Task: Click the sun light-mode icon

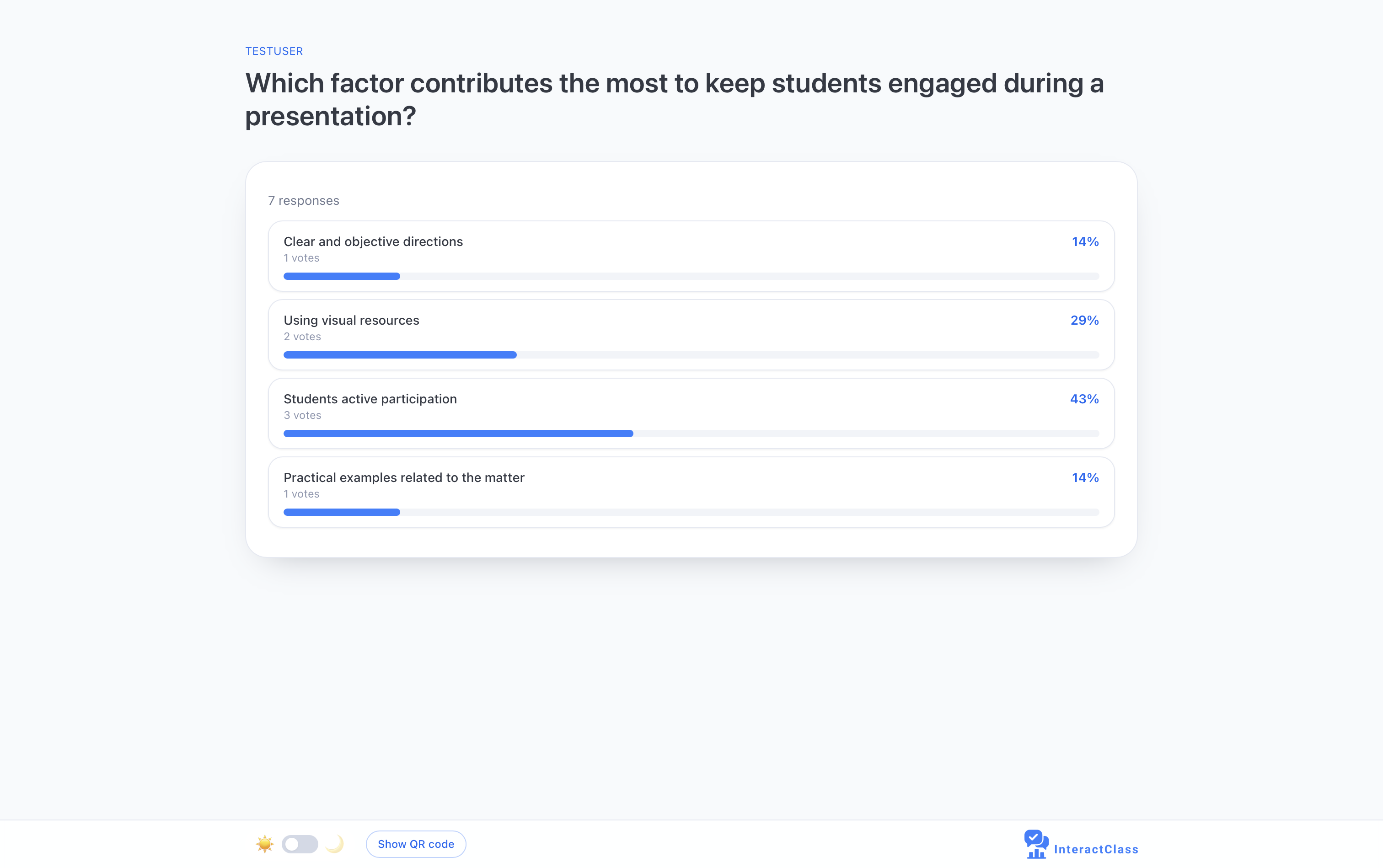Action: 265,844
